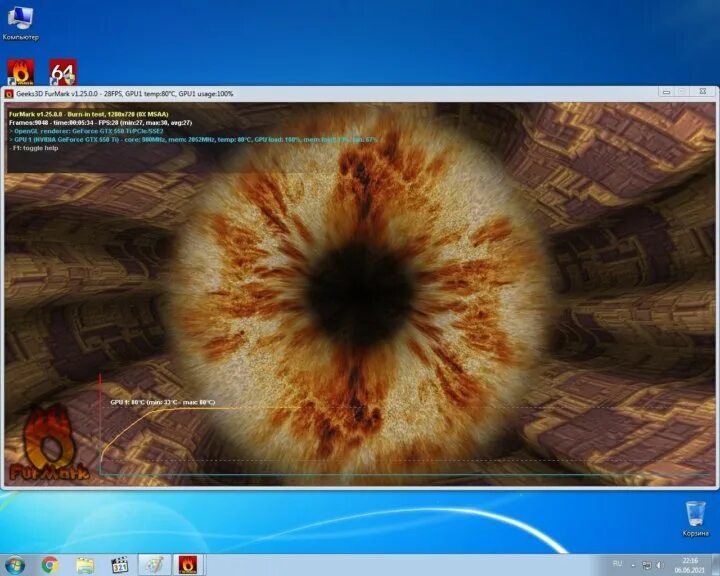This screenshot has width=720, height=576.
Task: Open the Корзина recycle bin icon
Action: click(x=695, y=519)
